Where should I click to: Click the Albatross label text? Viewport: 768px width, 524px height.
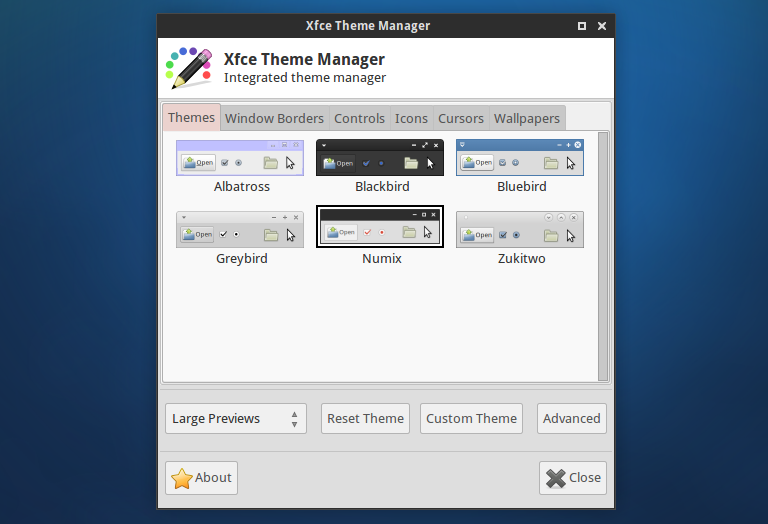(241, 187)
